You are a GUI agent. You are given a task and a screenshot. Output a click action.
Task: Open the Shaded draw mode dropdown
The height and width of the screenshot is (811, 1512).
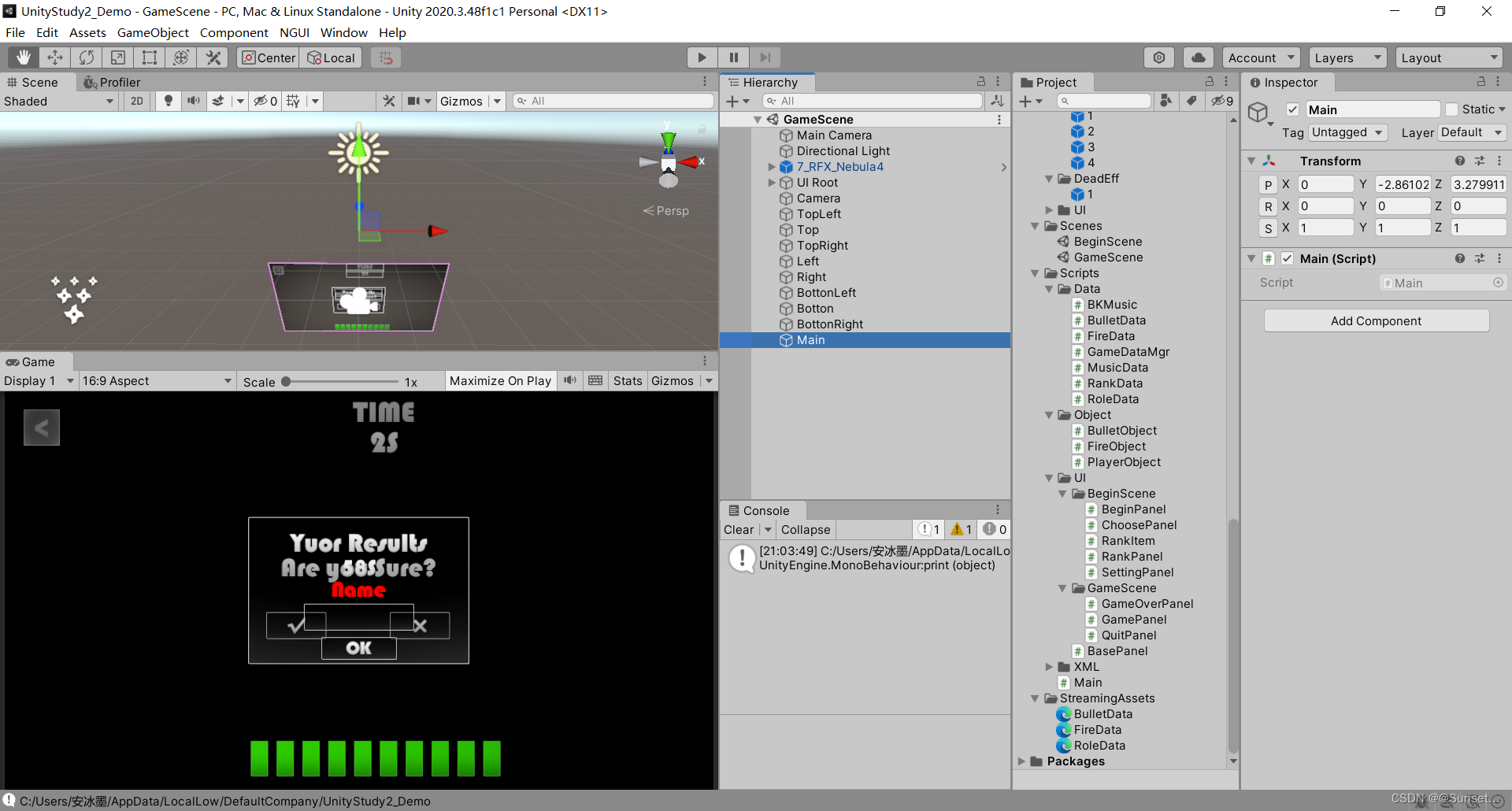tap(59, 101)
